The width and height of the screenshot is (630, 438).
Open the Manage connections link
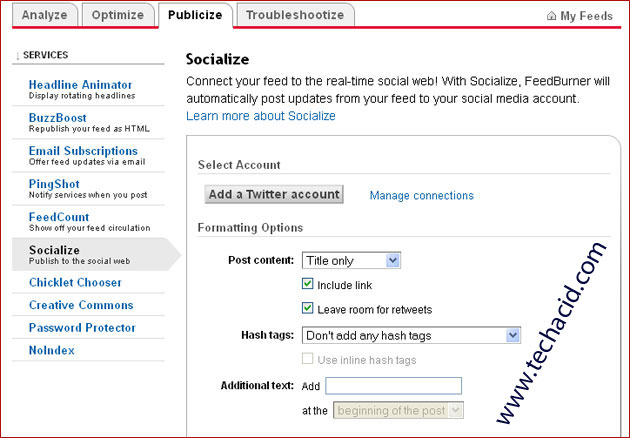pos(421,196)
